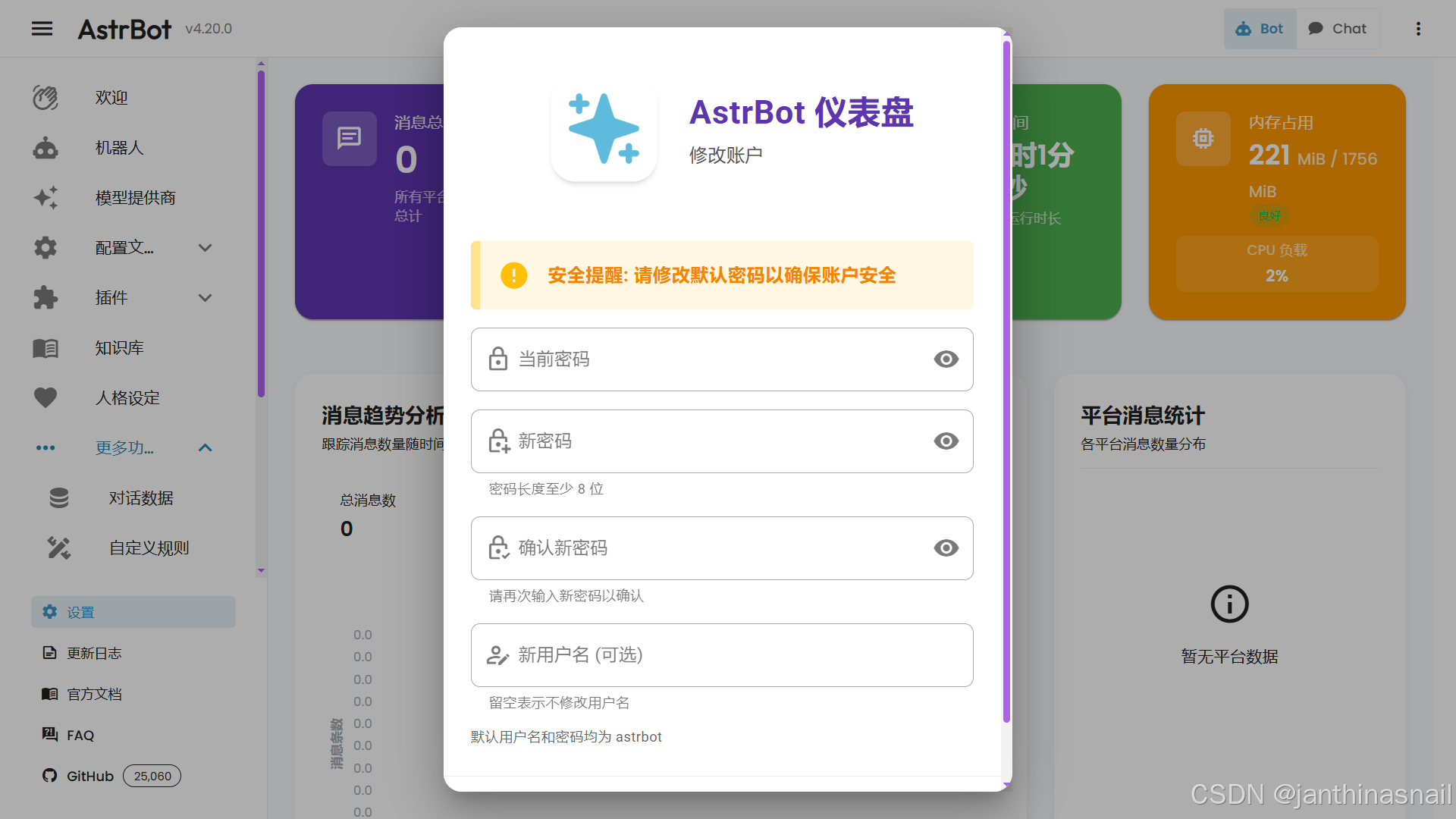The height and width of the screenshot is (819, 1456).
Task: Click the three dots 更多功能 icon
Action: pyautogui.click(x=45, y=448)
